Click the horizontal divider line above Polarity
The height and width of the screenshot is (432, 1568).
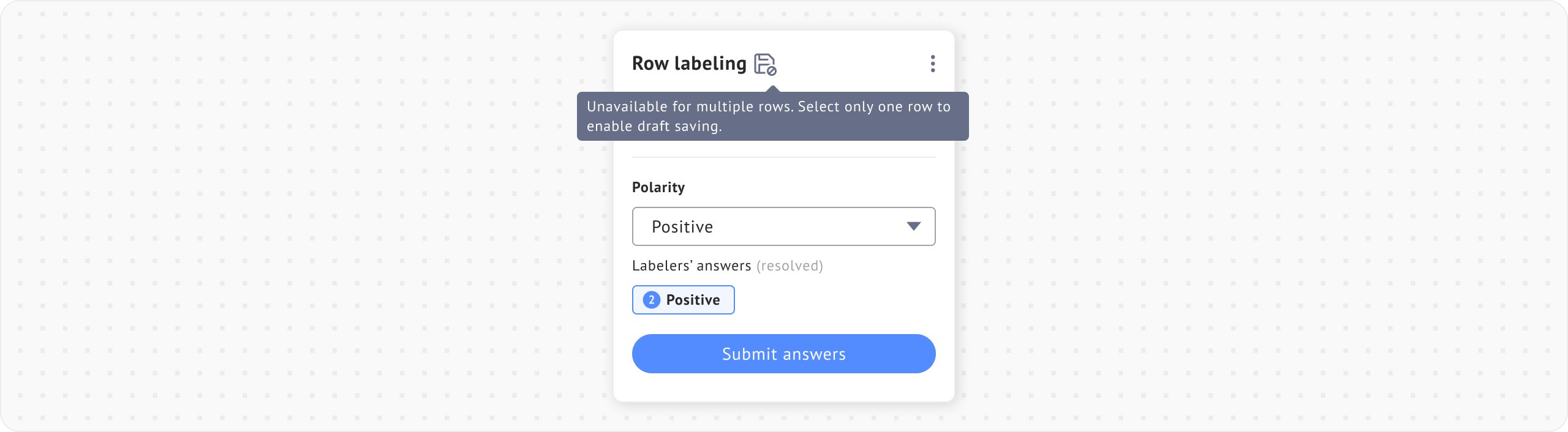pyautogui.click(x=783, y=157)
